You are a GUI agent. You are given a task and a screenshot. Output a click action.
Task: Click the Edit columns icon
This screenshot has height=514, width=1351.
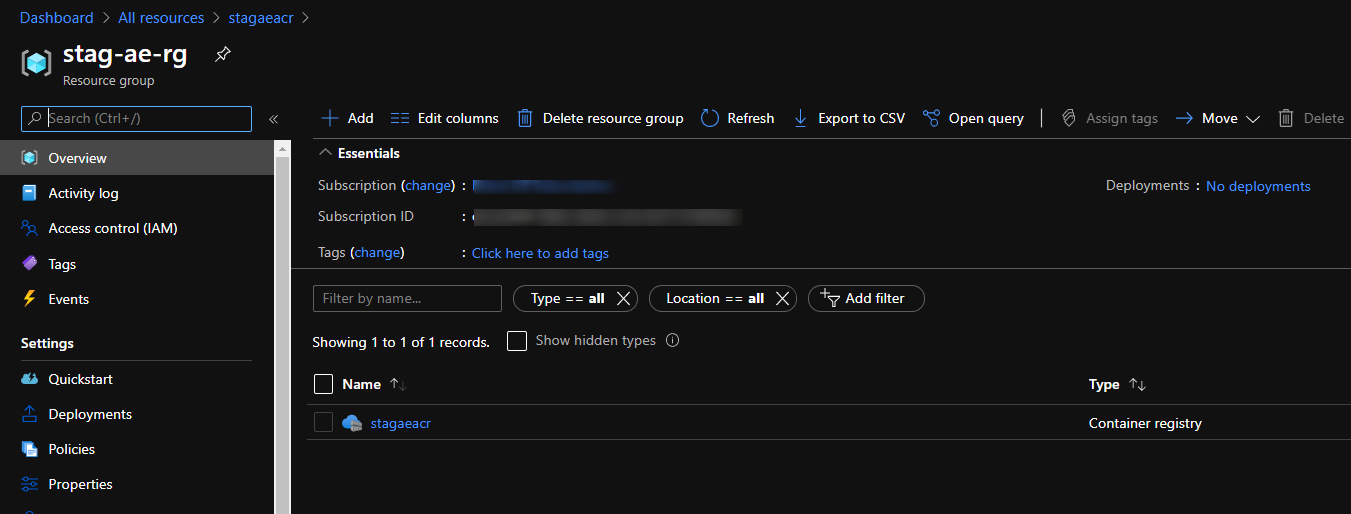pos(400,118)
